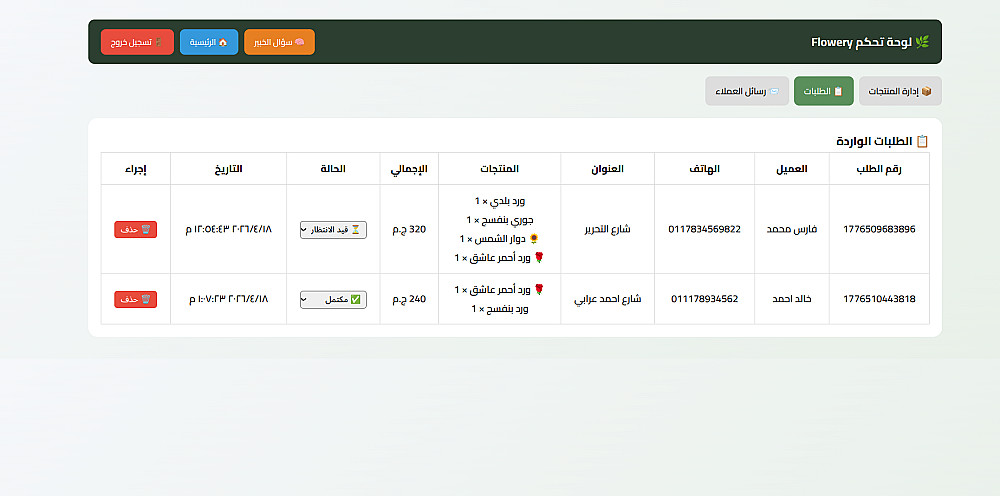Click total 320 ج.م

click(x=409, y=230)
